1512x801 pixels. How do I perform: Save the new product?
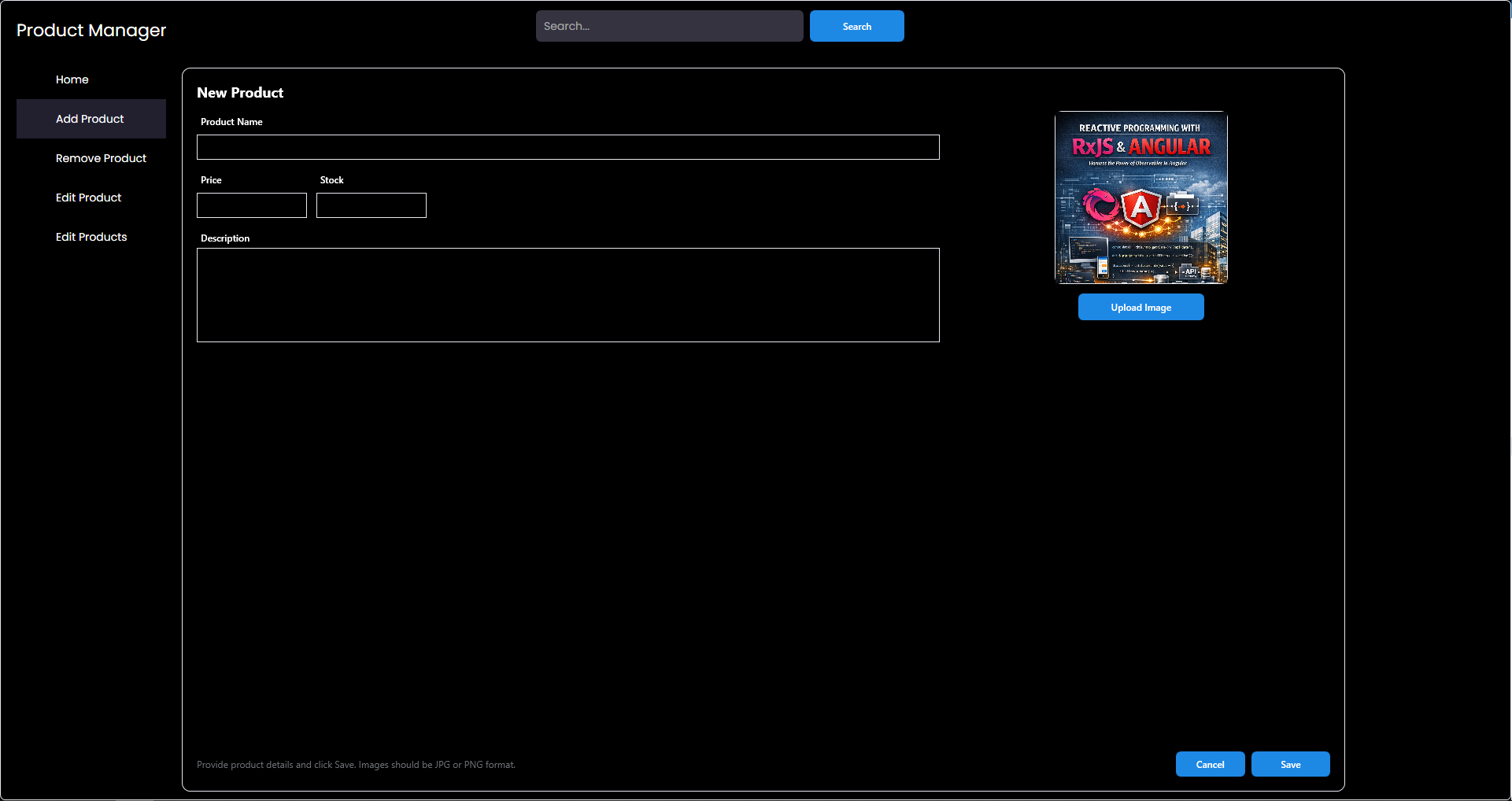(x=1291, y=764)
